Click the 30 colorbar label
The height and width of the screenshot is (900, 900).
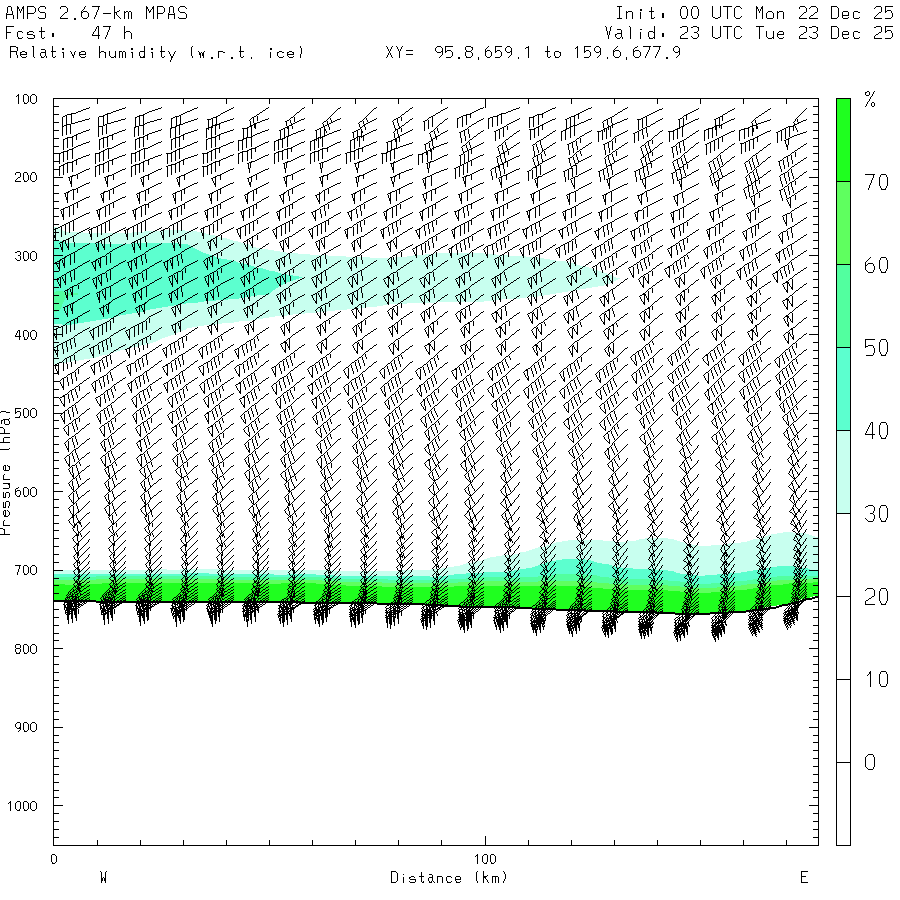click(876, 514)
